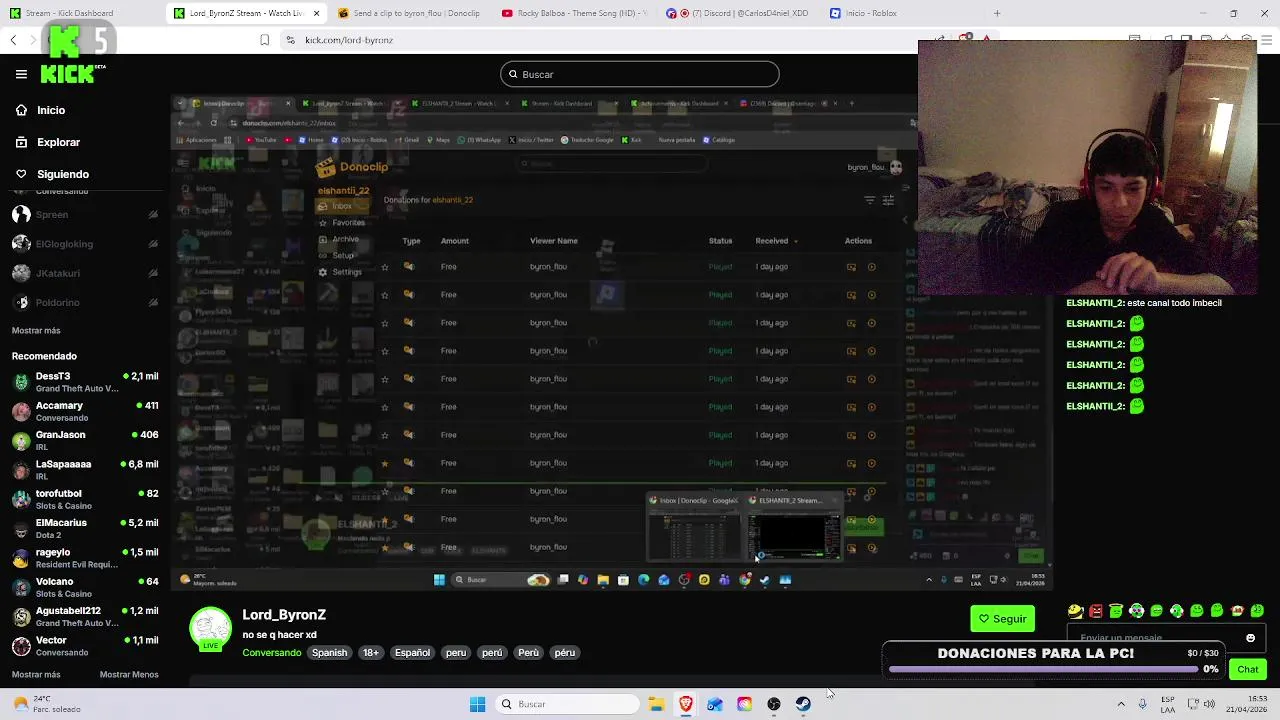
Task: Open Poldorino's channel in sidebar
Action: click(x=85, y=302)
